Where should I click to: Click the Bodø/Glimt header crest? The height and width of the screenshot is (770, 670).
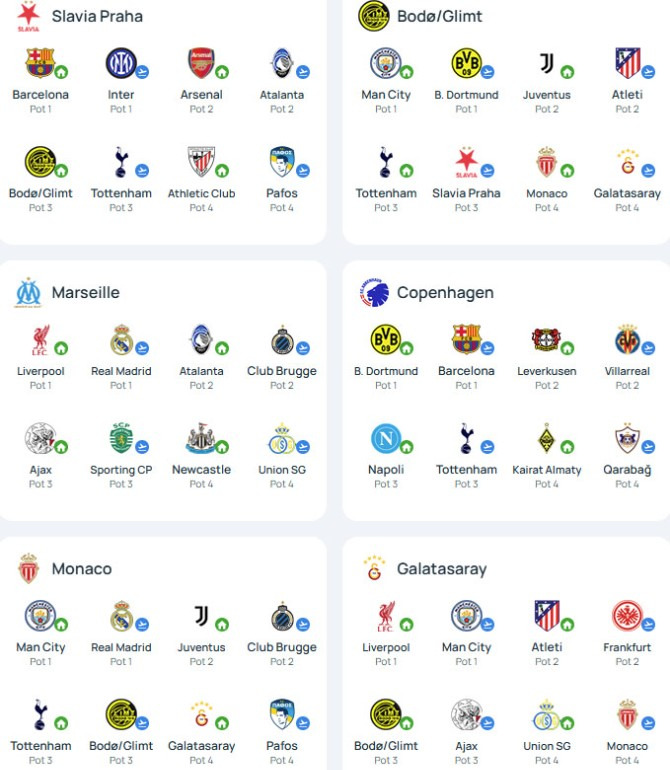click(x=374, y=16)
